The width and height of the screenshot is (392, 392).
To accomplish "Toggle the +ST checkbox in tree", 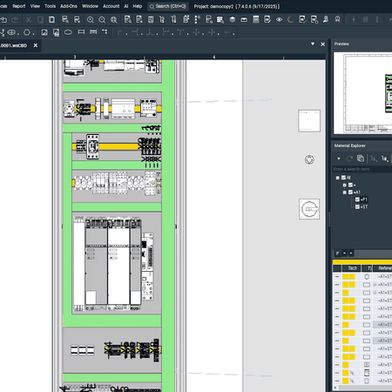I will click(x=357, y=207).
